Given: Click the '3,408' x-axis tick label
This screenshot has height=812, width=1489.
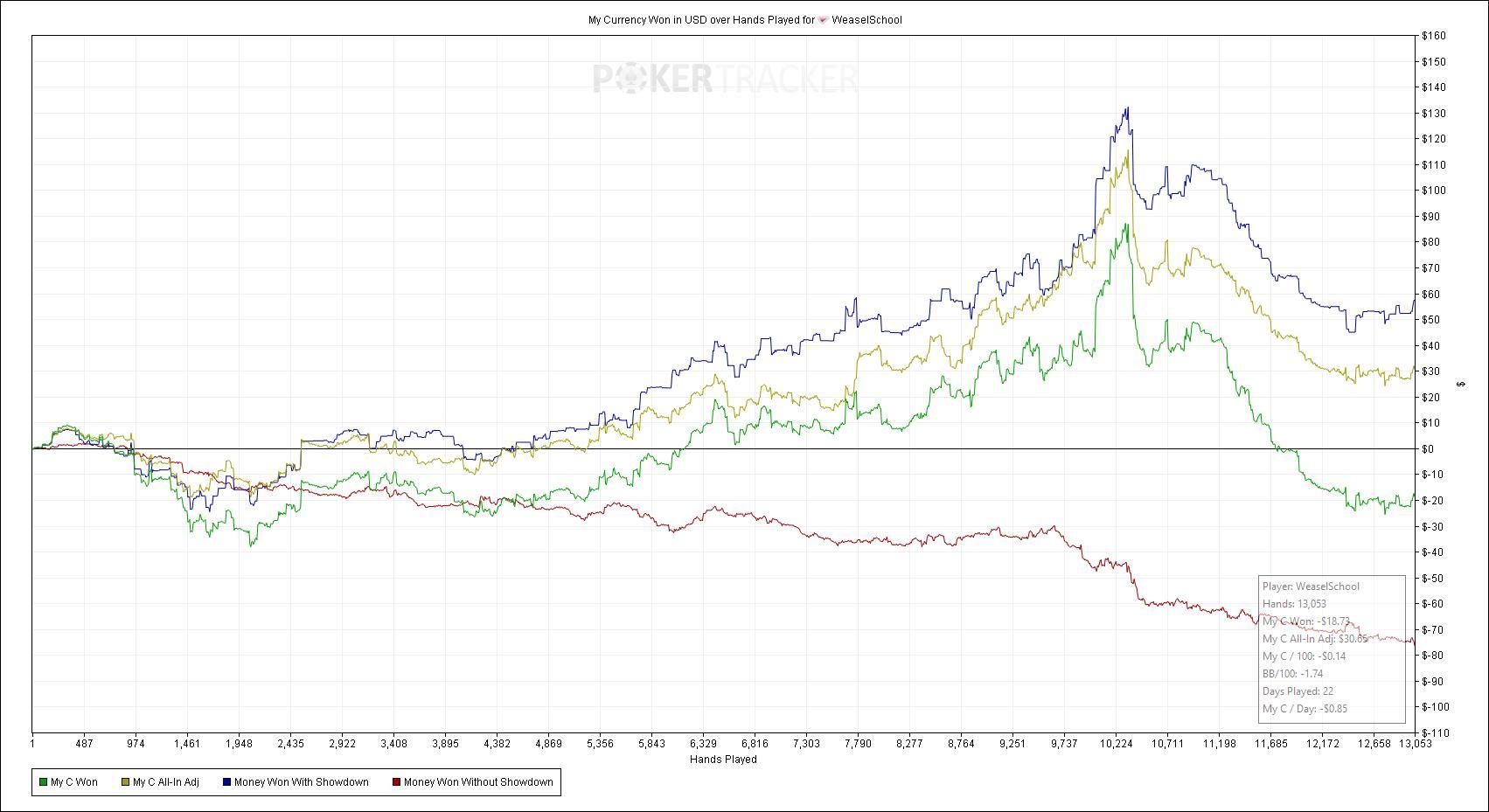Looking at the screenshot, I should pyautogui.click(x=393, y=744).
